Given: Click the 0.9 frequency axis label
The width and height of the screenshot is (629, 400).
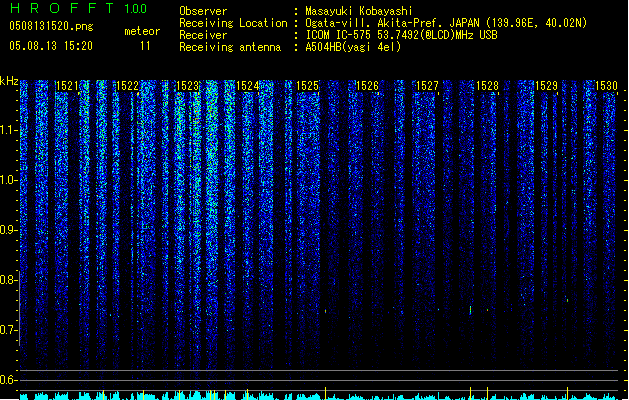Looking at the screenshot, I should [8, 230].
